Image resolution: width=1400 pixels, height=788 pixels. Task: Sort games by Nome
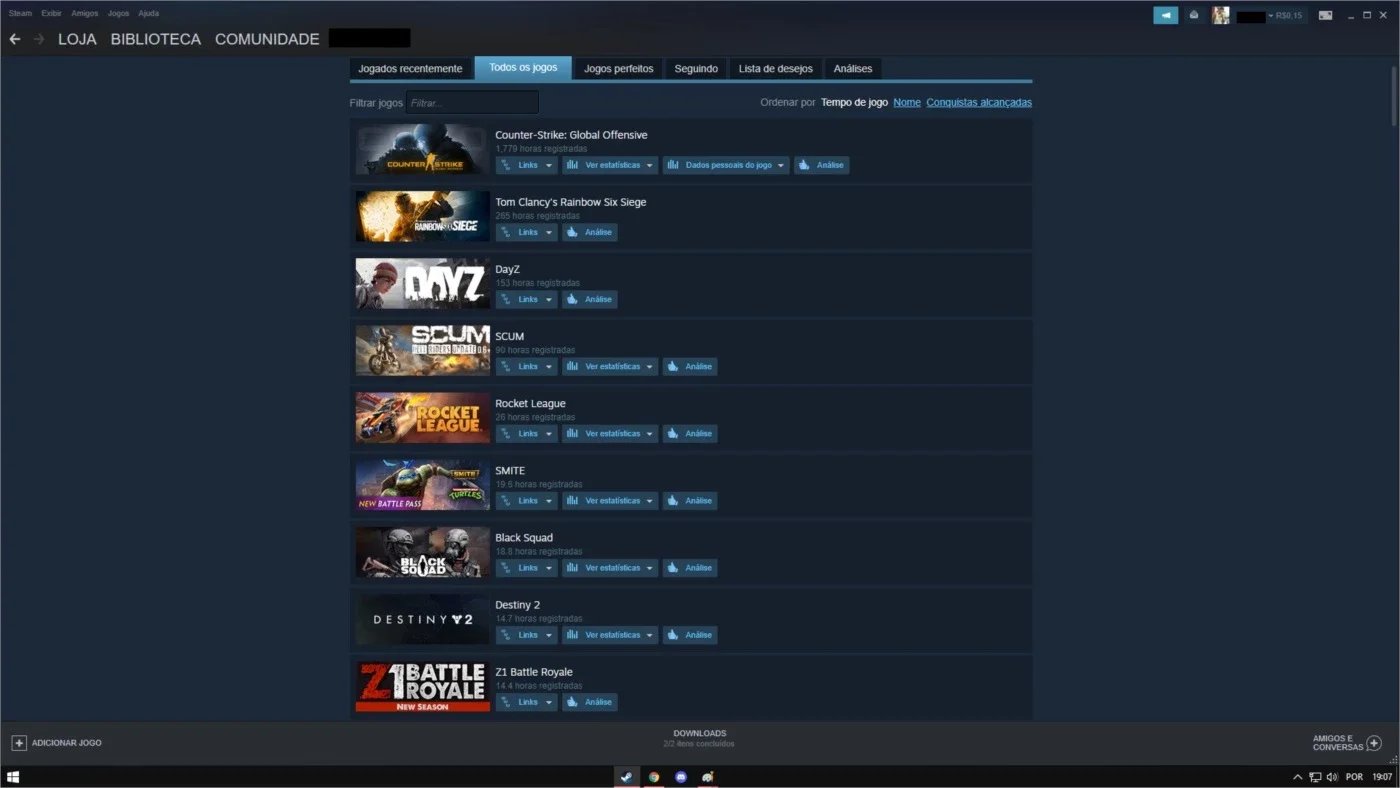click(x=907, y=102)
